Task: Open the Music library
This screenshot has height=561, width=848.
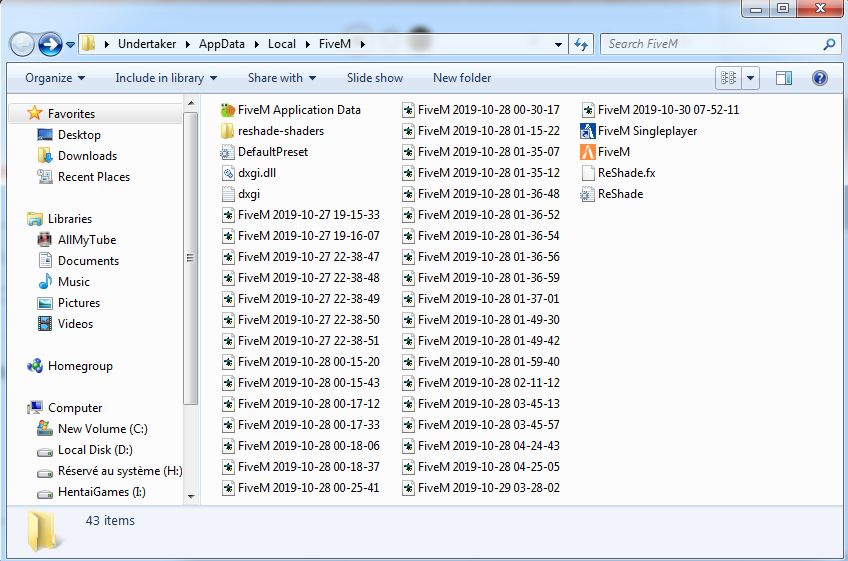Action: click(74, 282)
